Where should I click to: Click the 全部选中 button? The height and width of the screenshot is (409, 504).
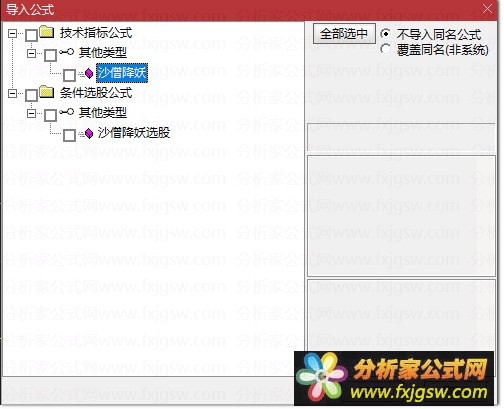point(344,34)
